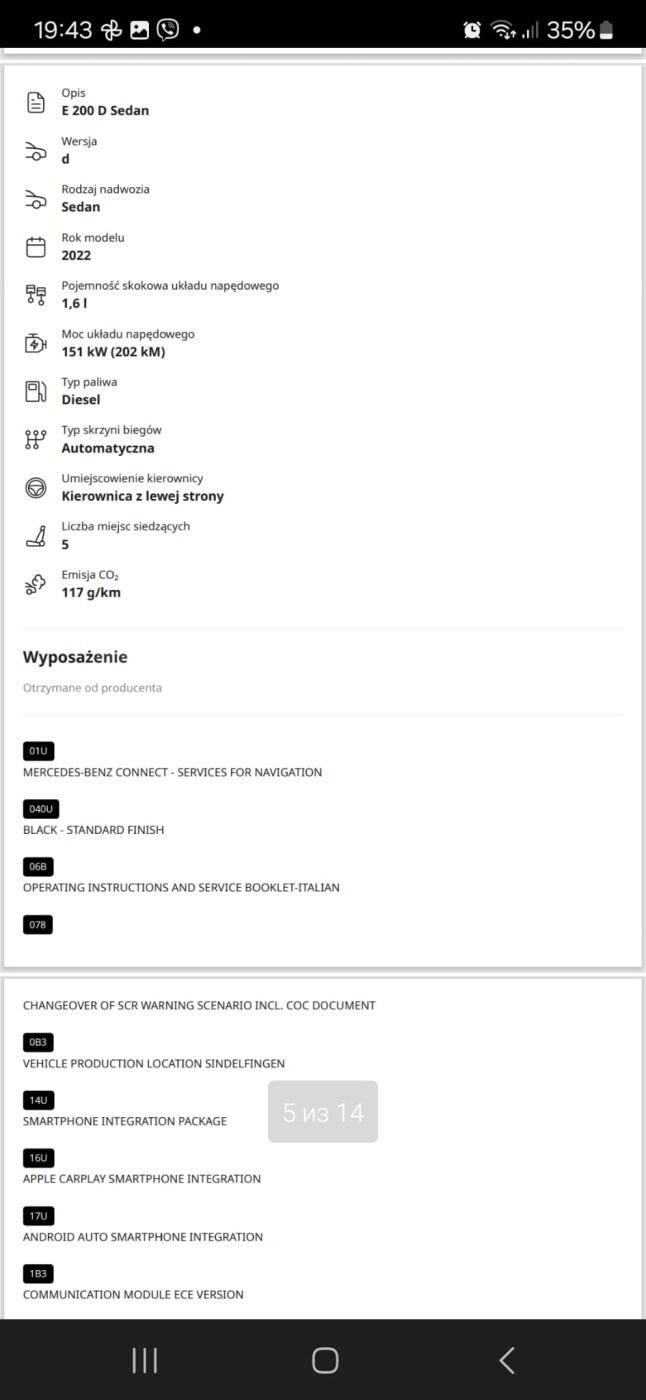Tap the CO2 emission cloud icon
The width and height of the screenshot is (646, 1400).
point(36,584)
